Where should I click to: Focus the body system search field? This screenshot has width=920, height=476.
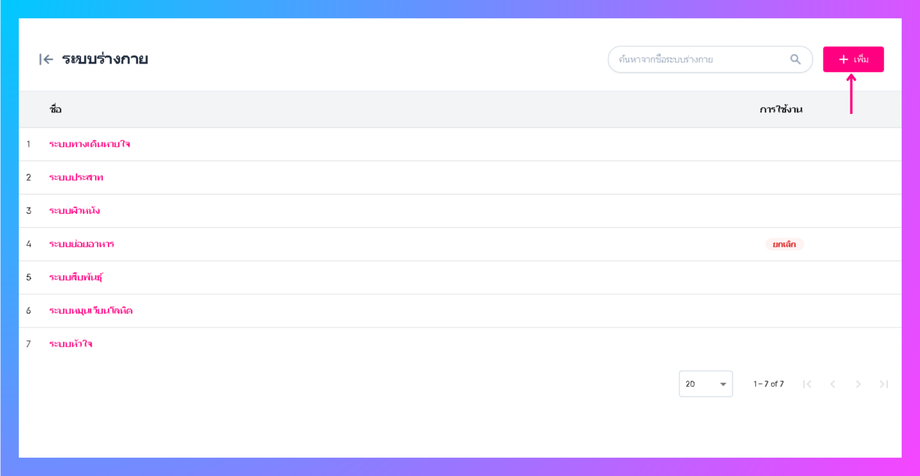point(700,60)
